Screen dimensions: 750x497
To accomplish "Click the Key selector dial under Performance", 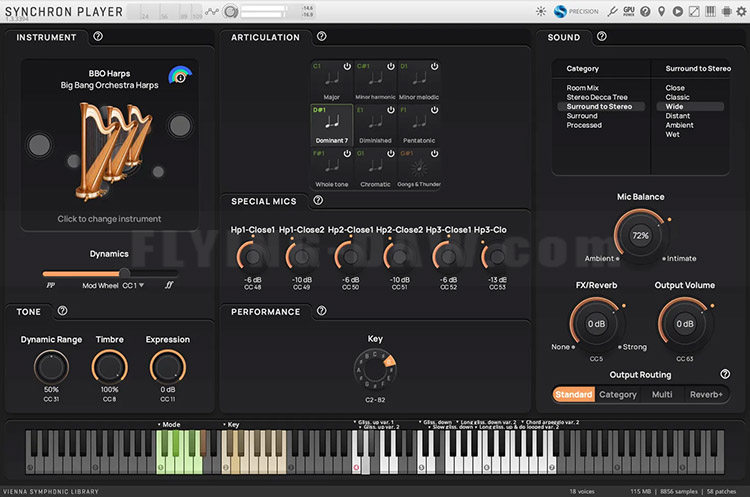I will [x=375, y=370].
